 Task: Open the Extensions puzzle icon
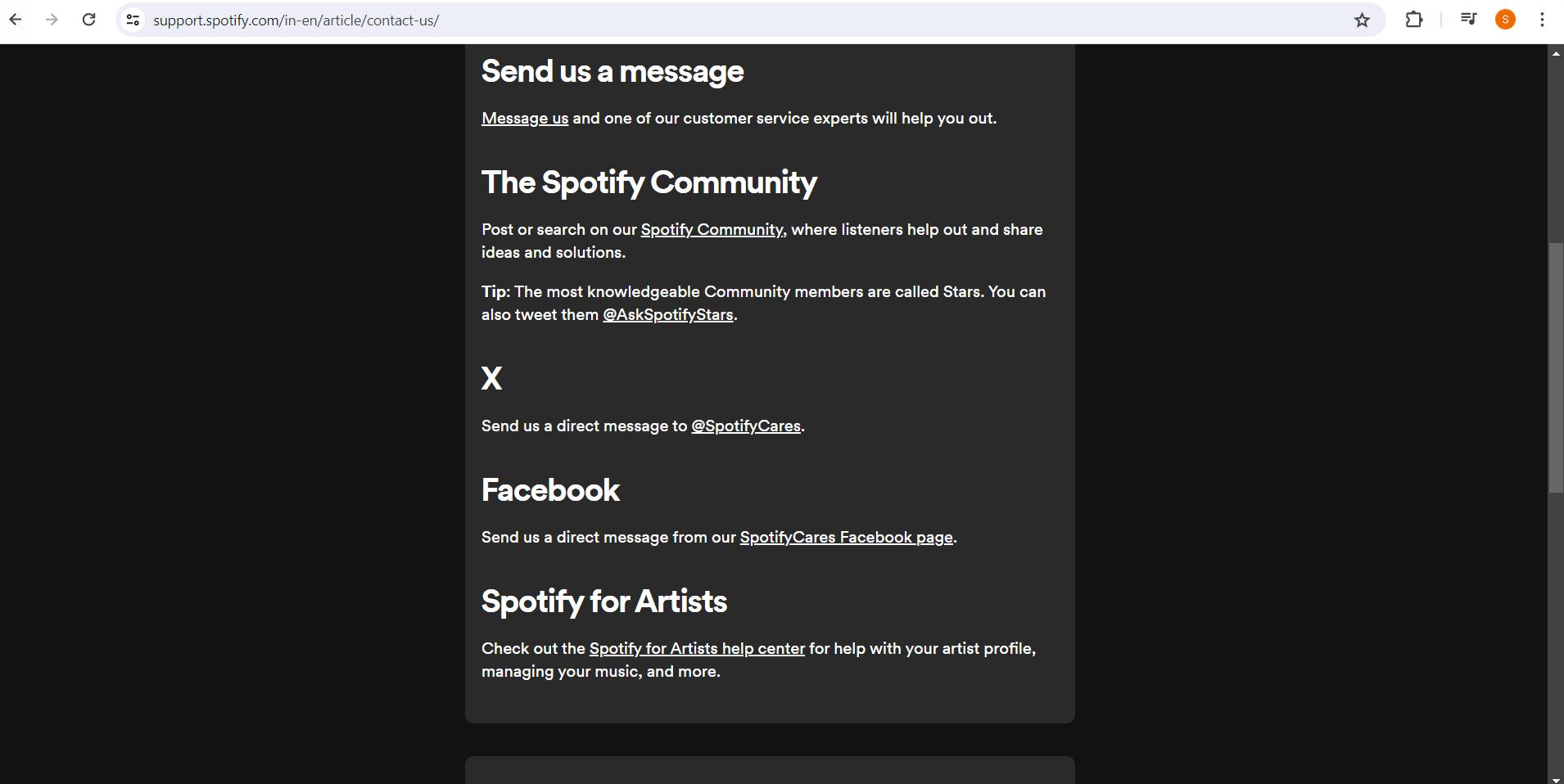[1415, 20]
